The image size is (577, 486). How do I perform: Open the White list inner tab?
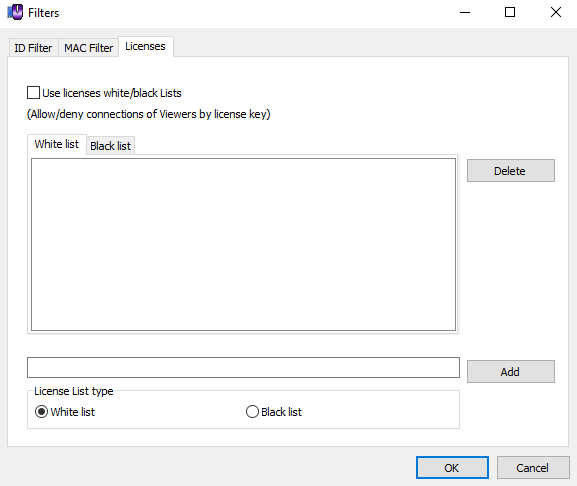pos(57,144)
